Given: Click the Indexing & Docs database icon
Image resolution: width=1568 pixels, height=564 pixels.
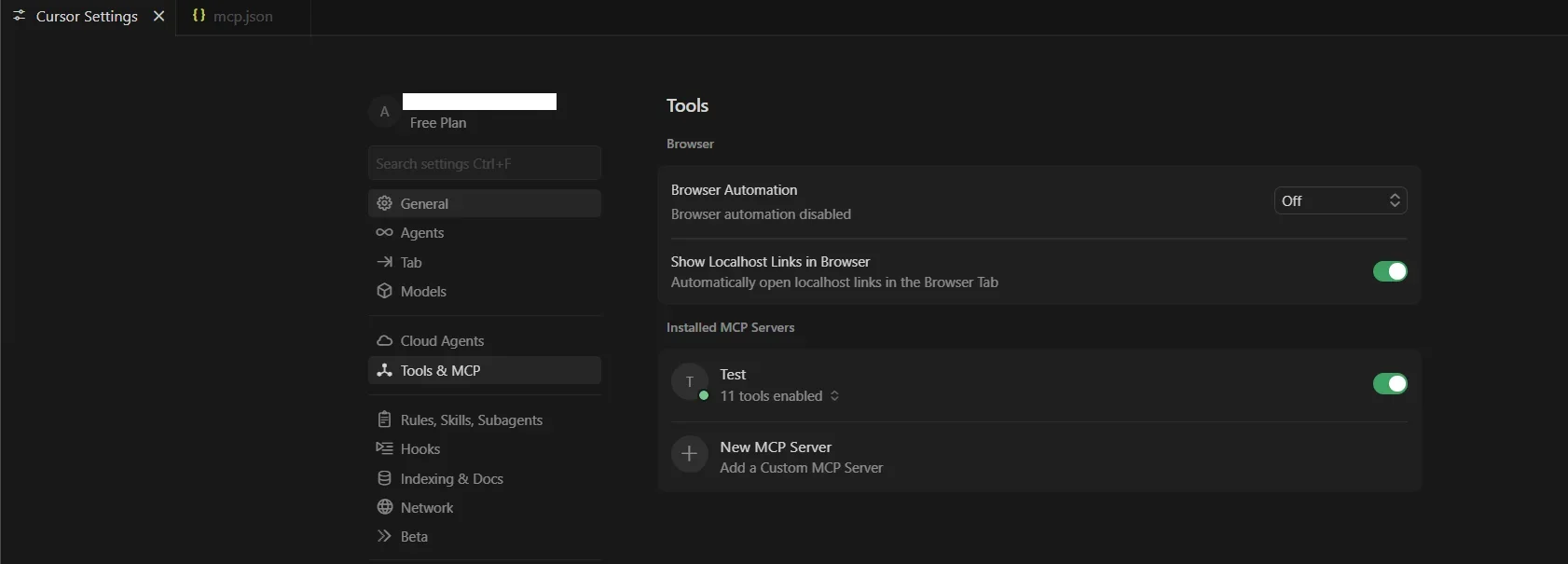Looking at the screenshot, I should point(384,478).
